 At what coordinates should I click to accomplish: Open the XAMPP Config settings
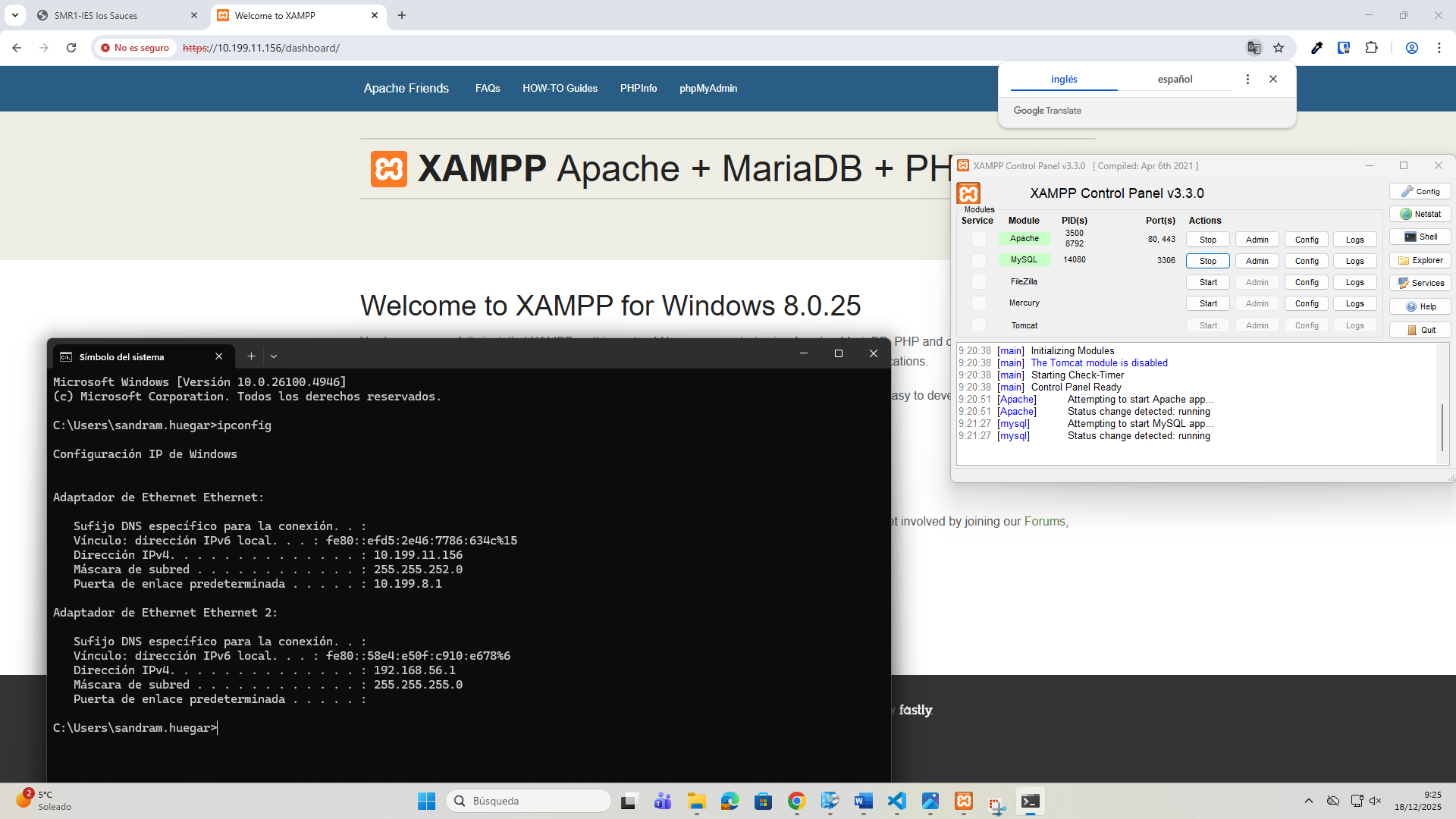[x=1420, y=191]
